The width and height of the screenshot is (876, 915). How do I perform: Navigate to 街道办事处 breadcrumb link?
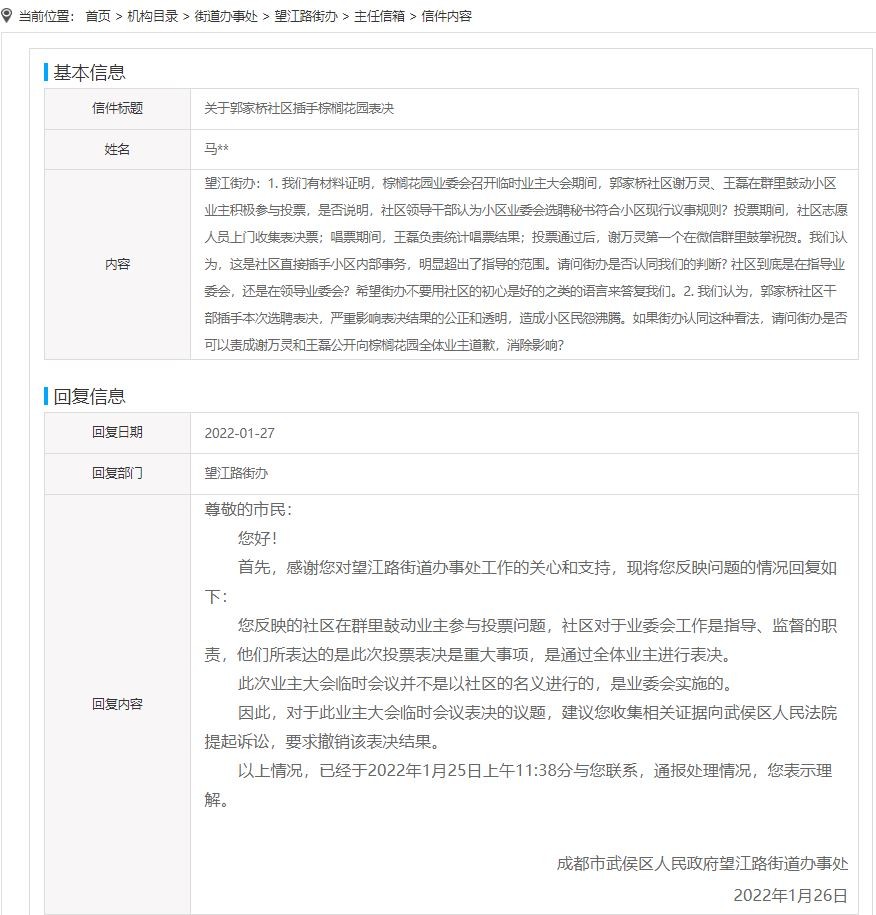tap(227, 17)
